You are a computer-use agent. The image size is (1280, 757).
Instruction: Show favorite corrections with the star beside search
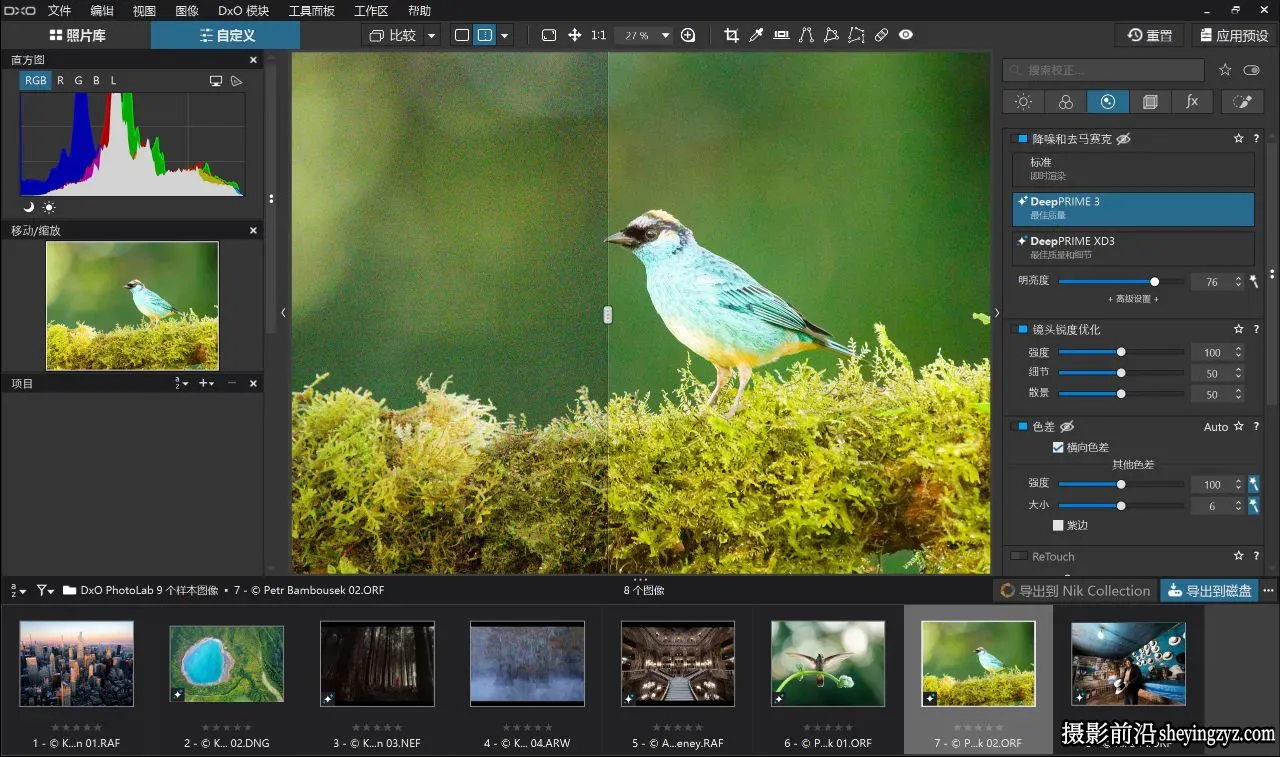click(1225, 70)
